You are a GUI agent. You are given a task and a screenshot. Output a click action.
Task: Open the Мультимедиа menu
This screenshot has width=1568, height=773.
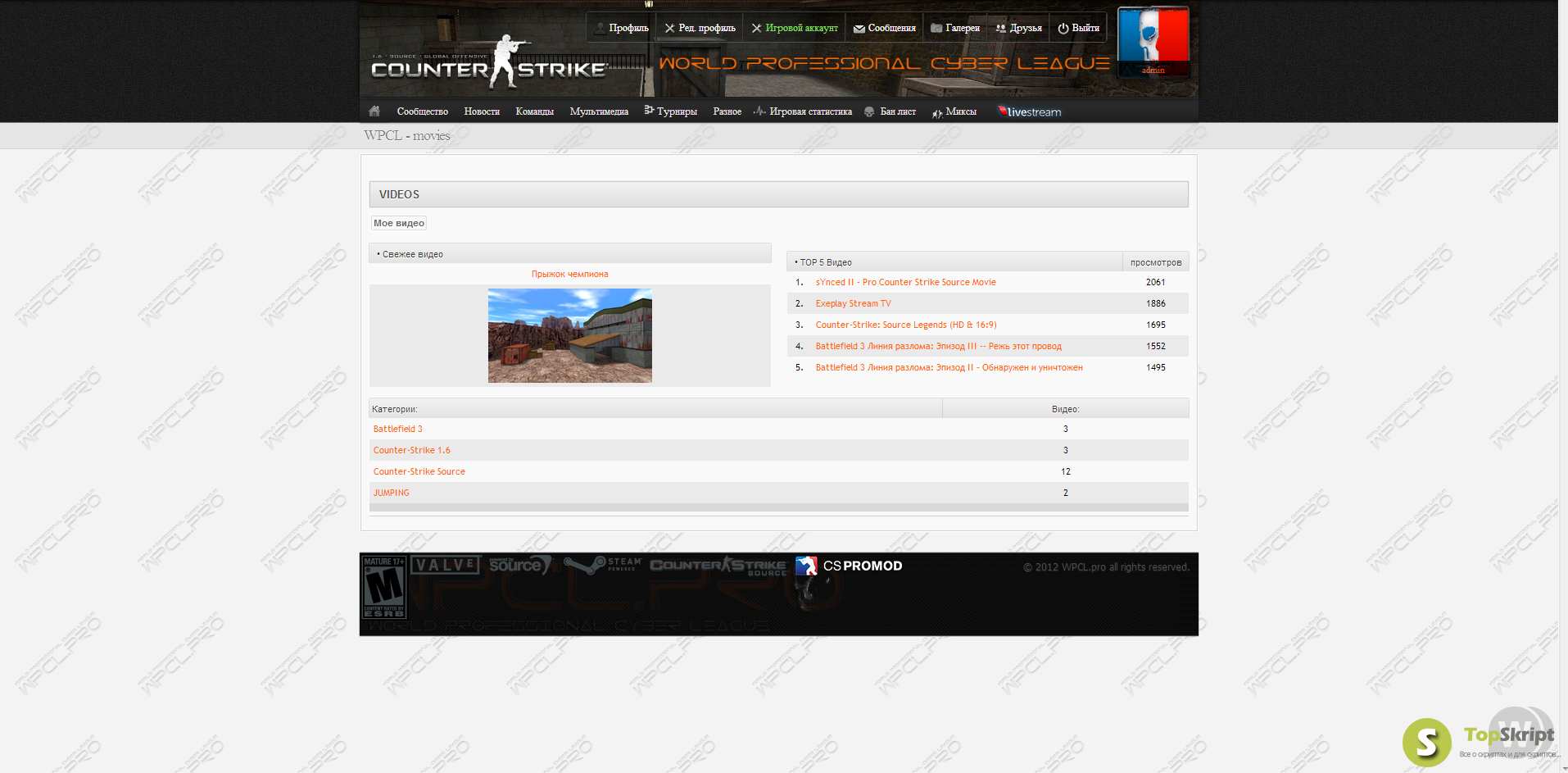(599, 111)
